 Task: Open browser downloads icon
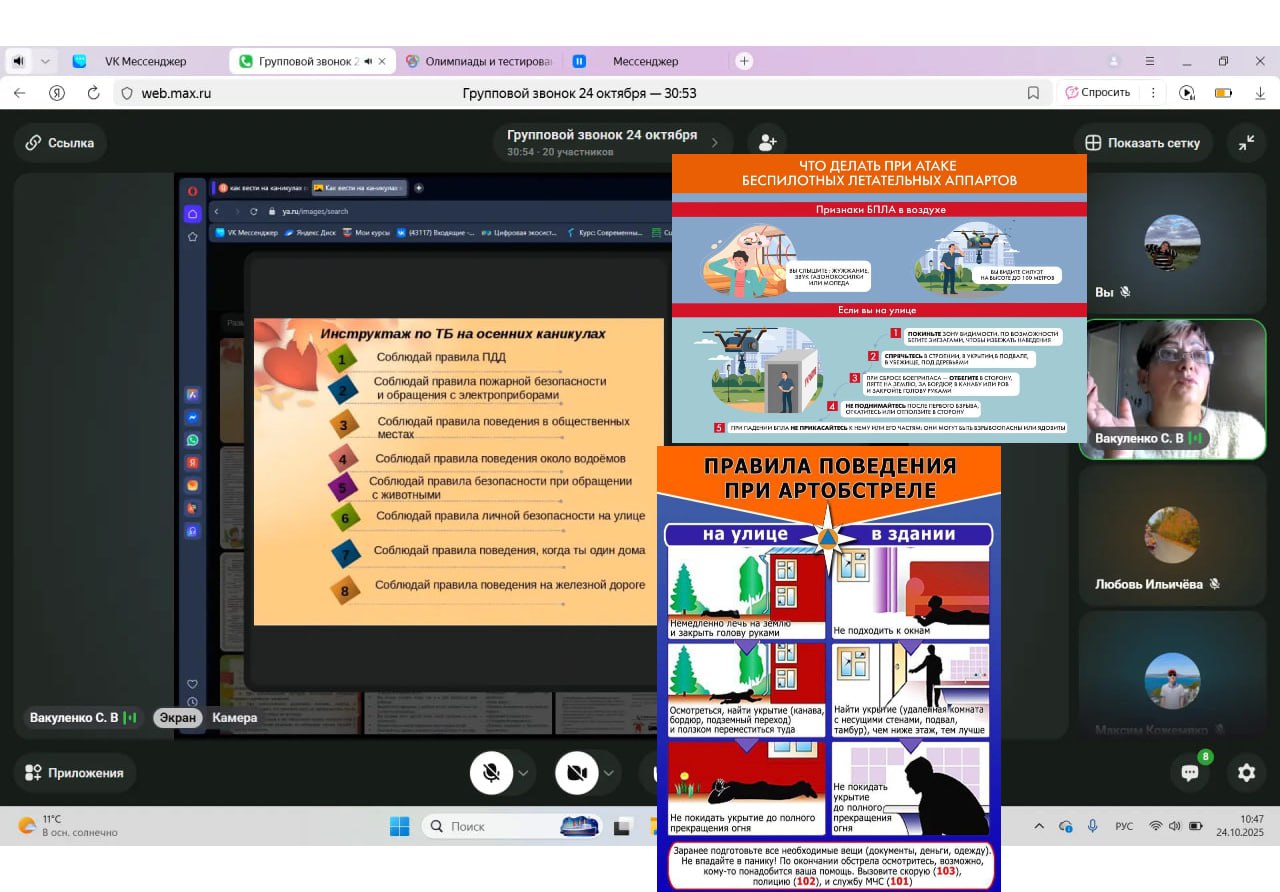point(1260,93)
